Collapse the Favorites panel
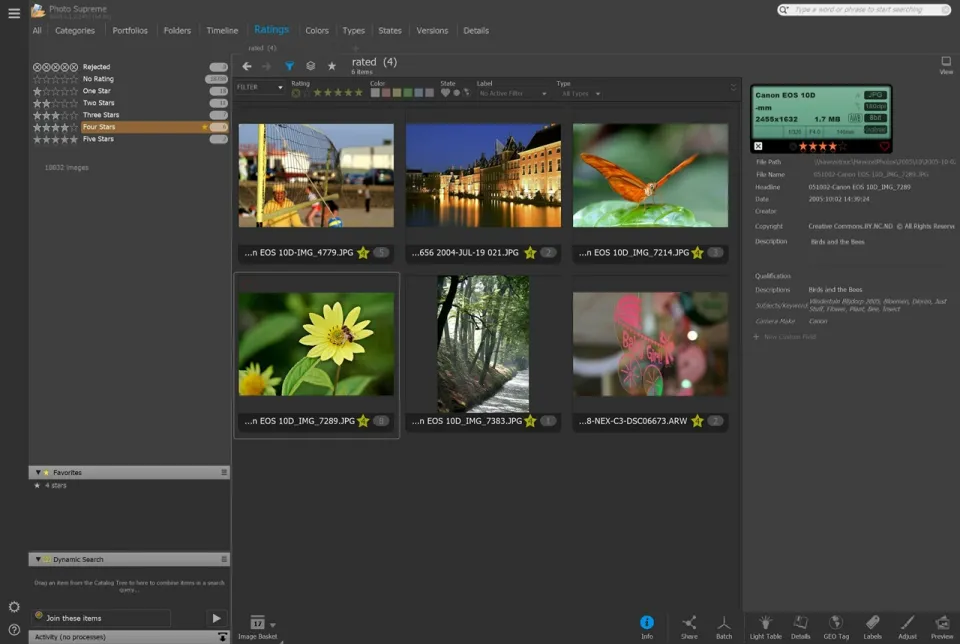960x644 pixels. pyautogui.click(x=38, y=472)
